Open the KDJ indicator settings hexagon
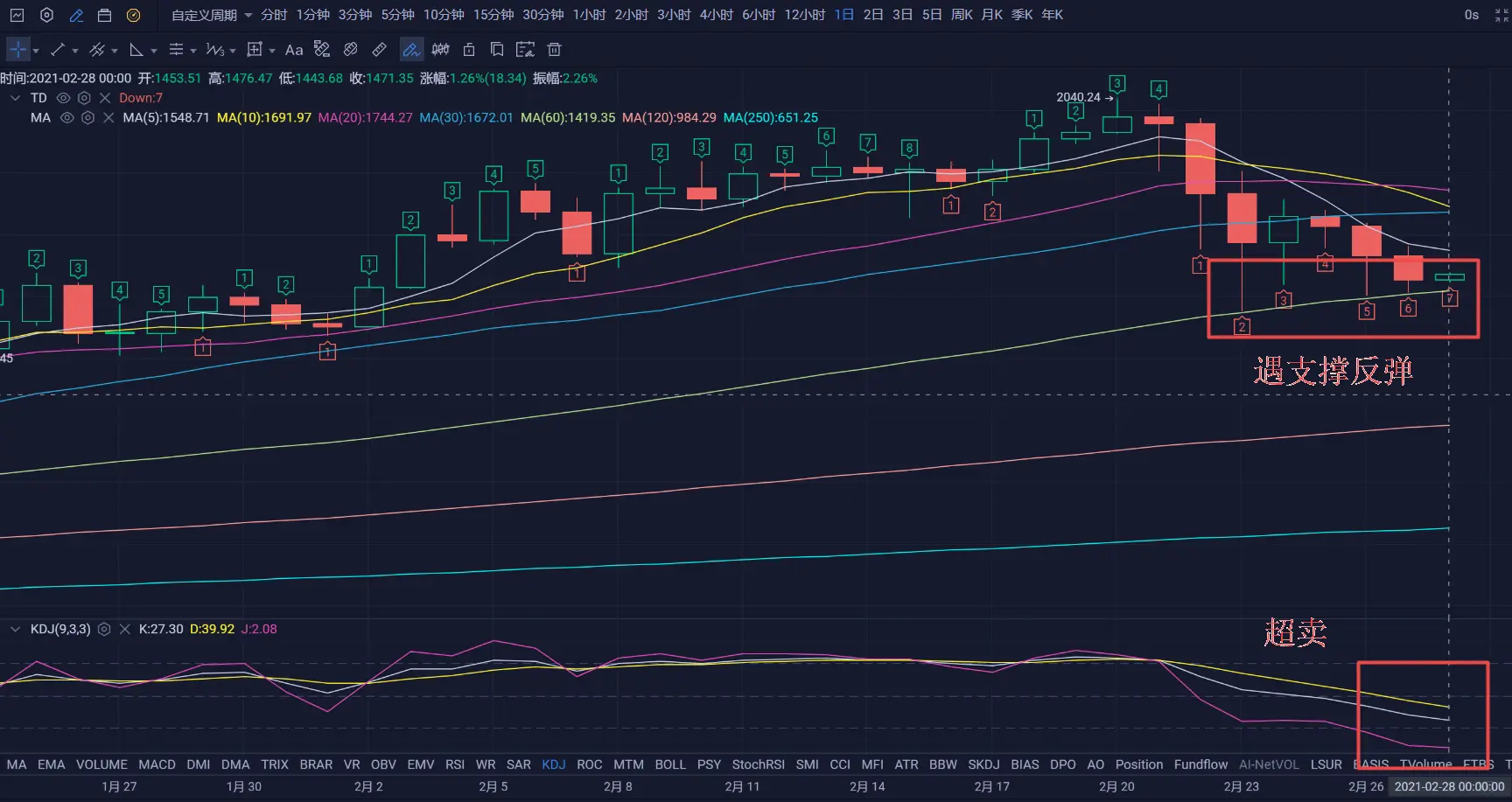 click(104, 629)
